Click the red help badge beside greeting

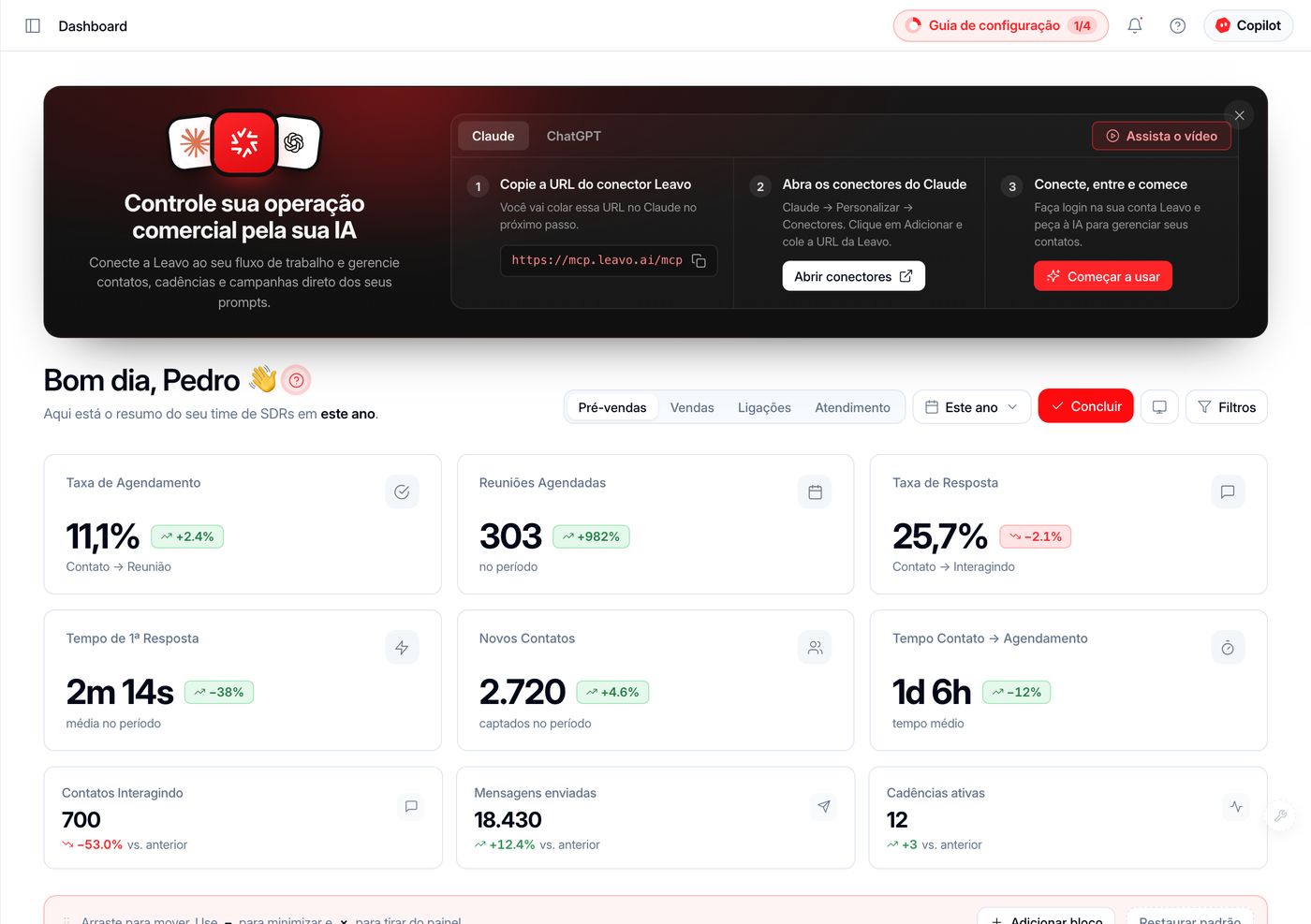(x=296, y=380)
